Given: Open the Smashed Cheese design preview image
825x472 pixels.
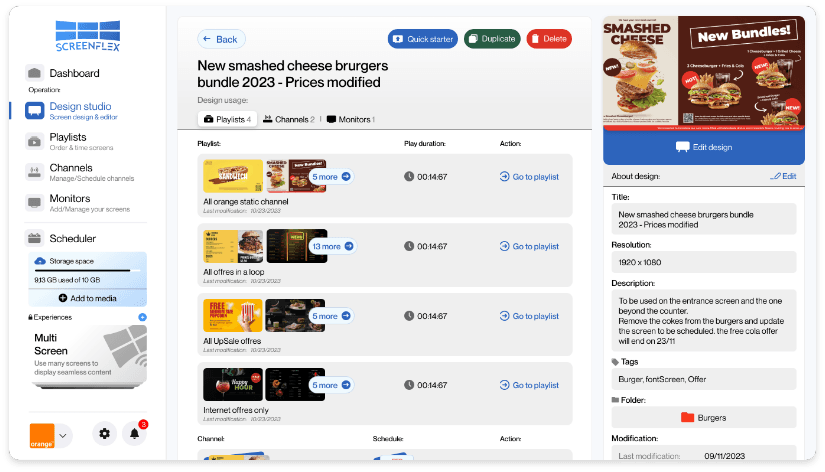Looking at the screenshot, I should [x=704, y=73].
